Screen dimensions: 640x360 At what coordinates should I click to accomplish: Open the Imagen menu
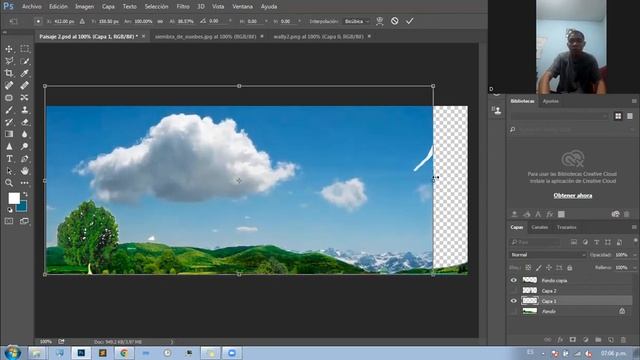click(x=84, y=7)
